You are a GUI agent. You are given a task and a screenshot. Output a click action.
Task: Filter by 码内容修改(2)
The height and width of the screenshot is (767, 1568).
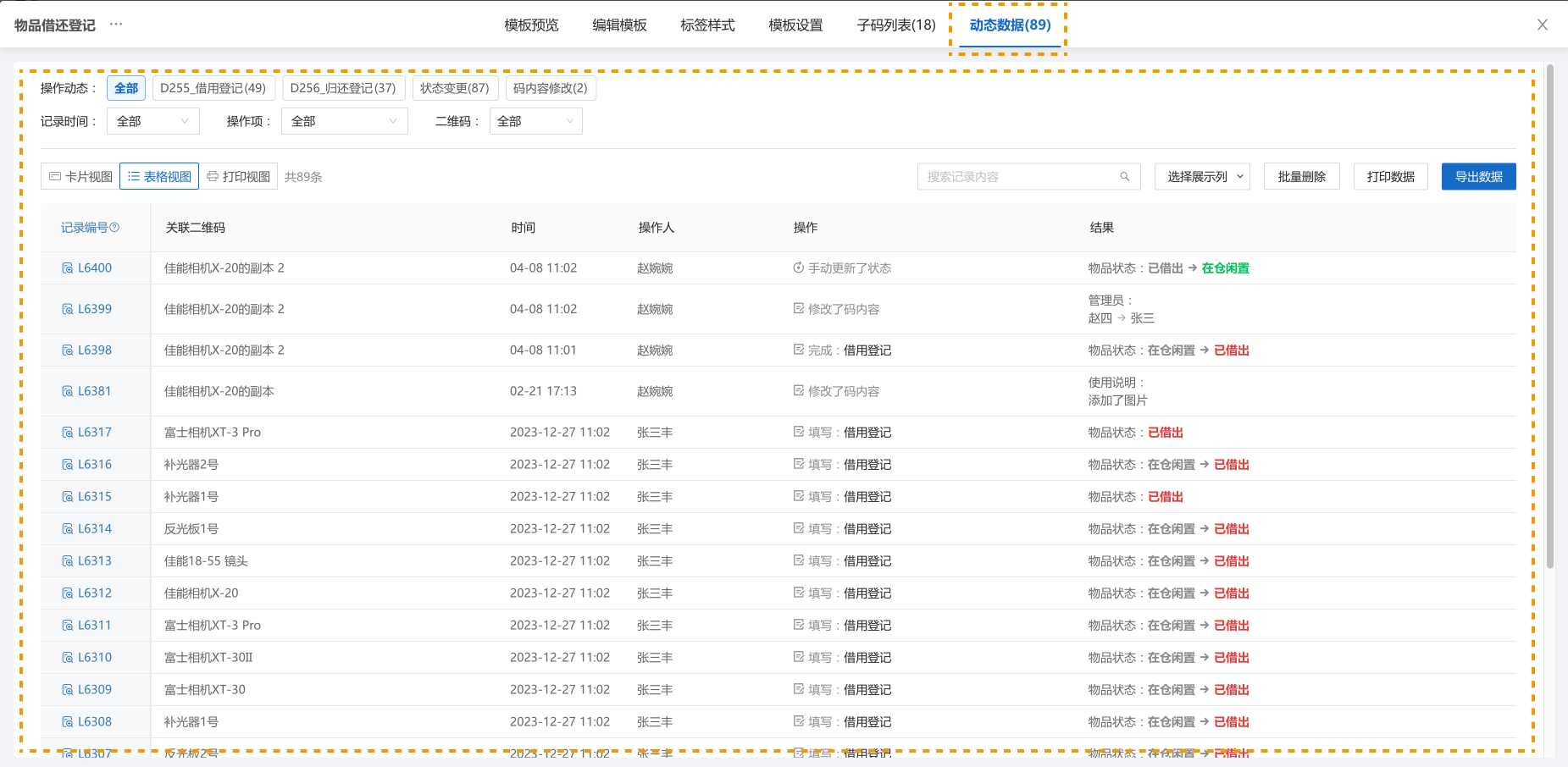tap(551, 88)
